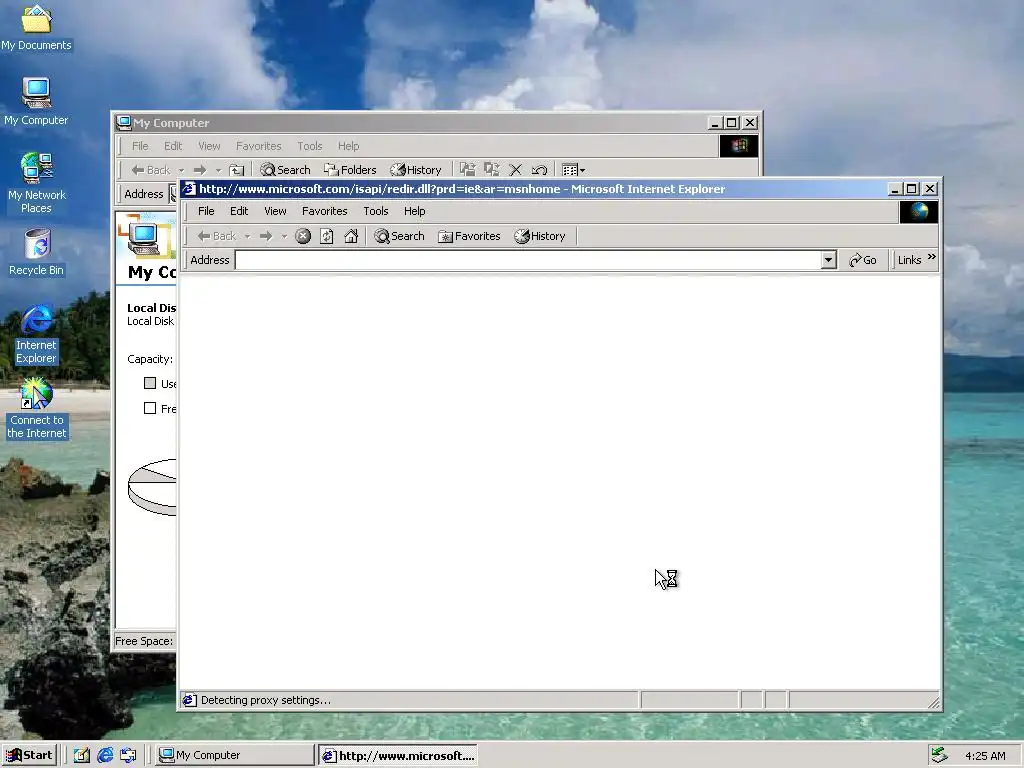Open File menu in My Computer window
The image size is (1024, 768).
140,146
